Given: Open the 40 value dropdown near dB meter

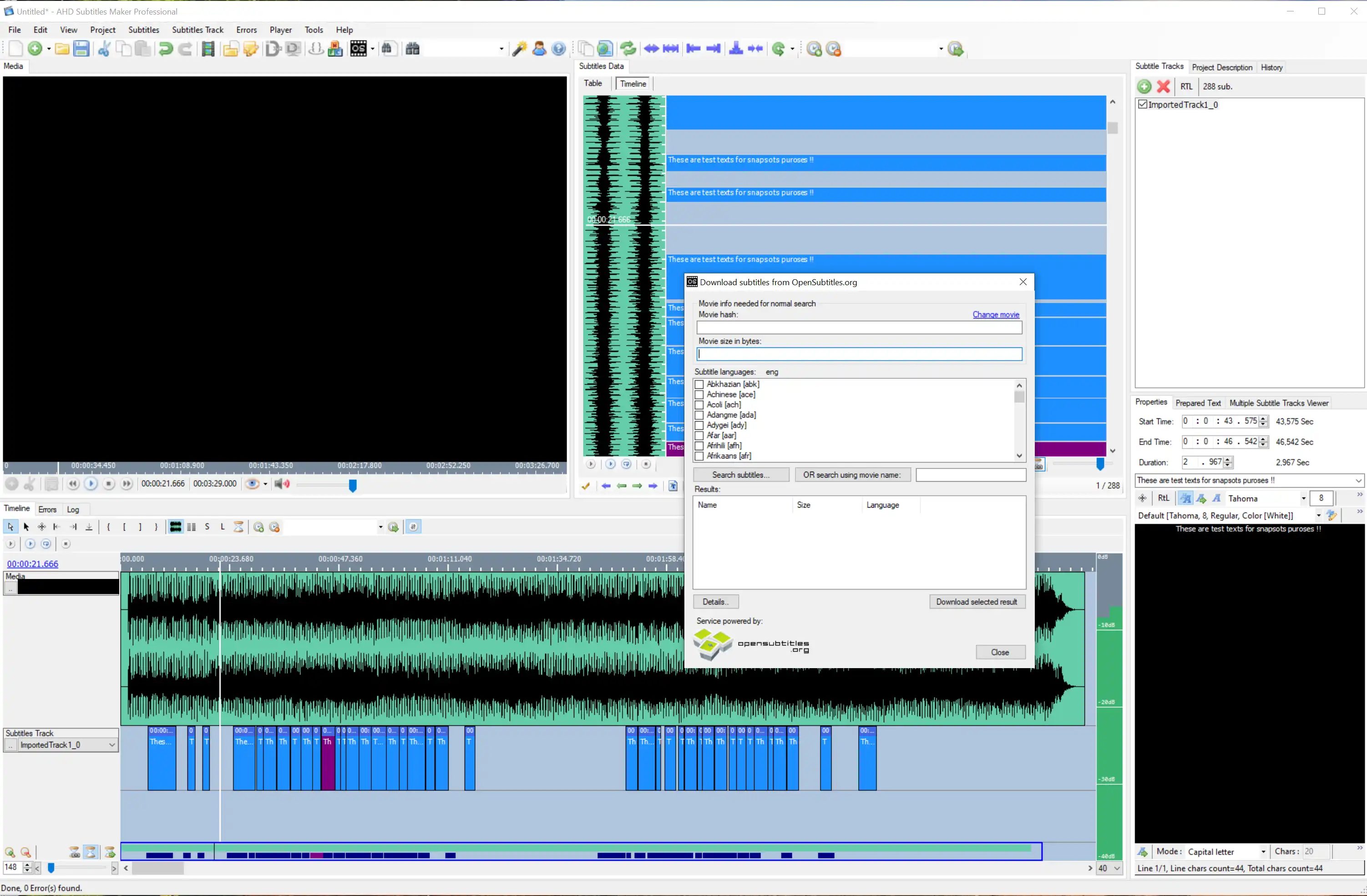Looking at the screenshot, I should click(1117, 868).
